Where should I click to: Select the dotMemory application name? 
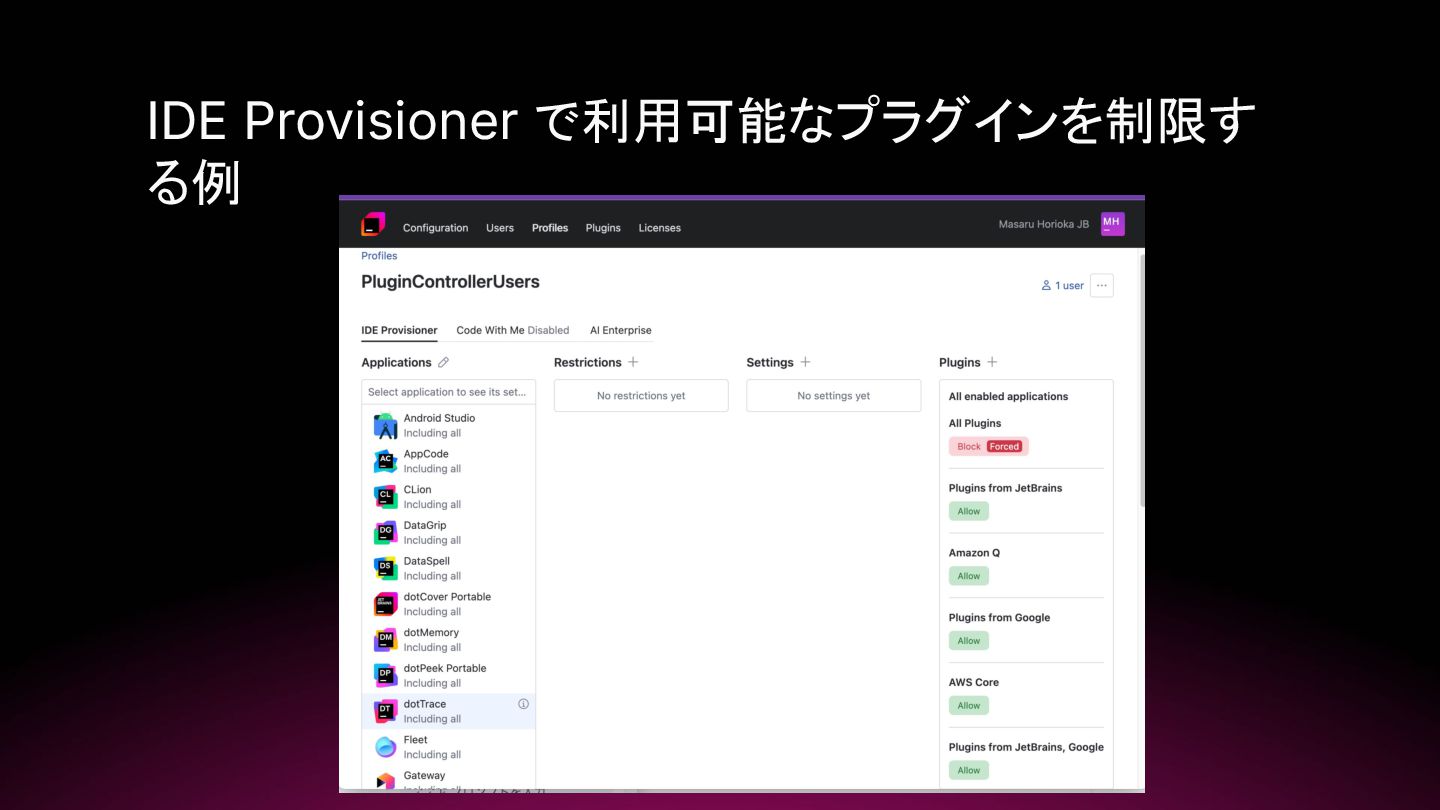[x=431, y=632]
